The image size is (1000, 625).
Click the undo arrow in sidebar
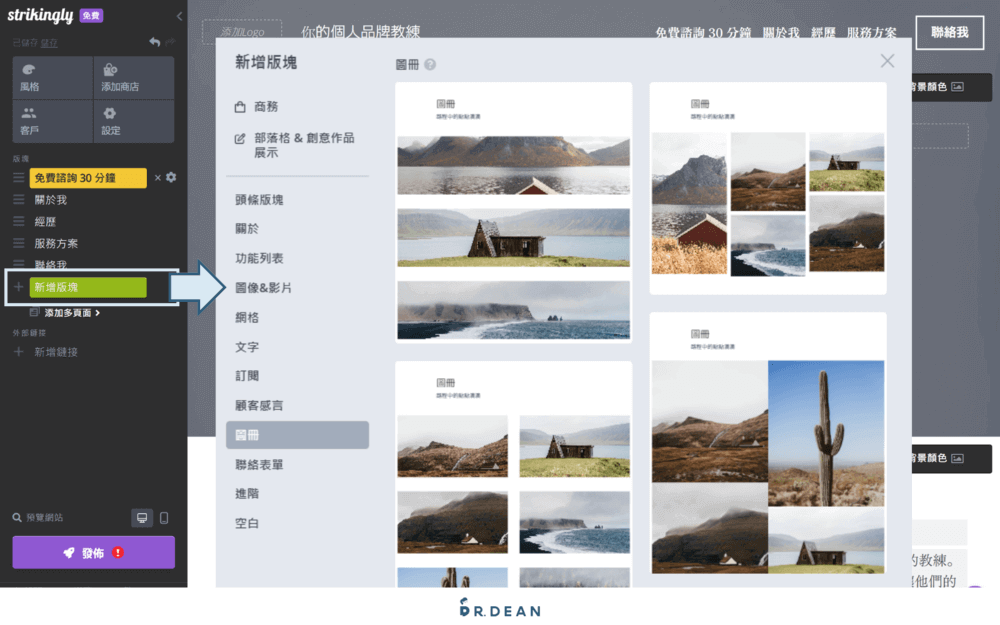click(x=154, y=42)
